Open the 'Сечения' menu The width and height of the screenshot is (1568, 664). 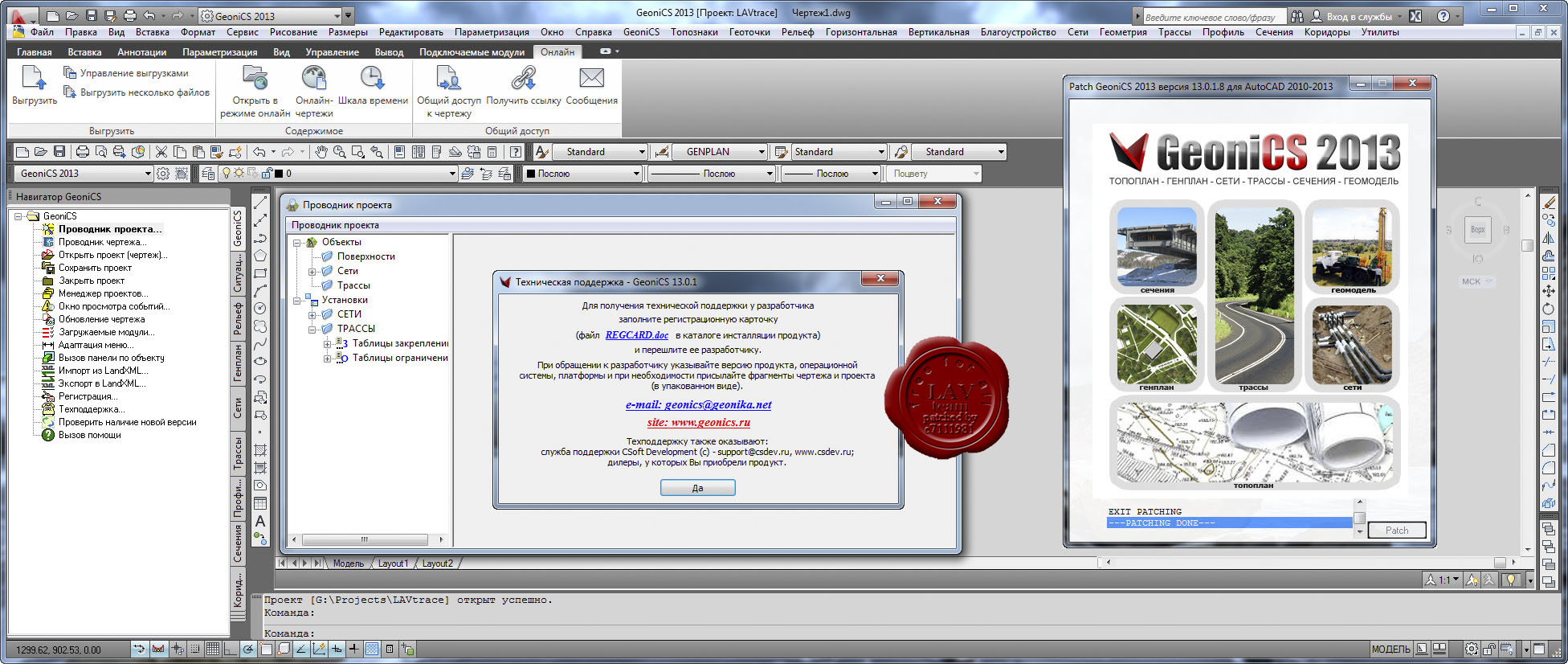click(x=1274, y=32)
